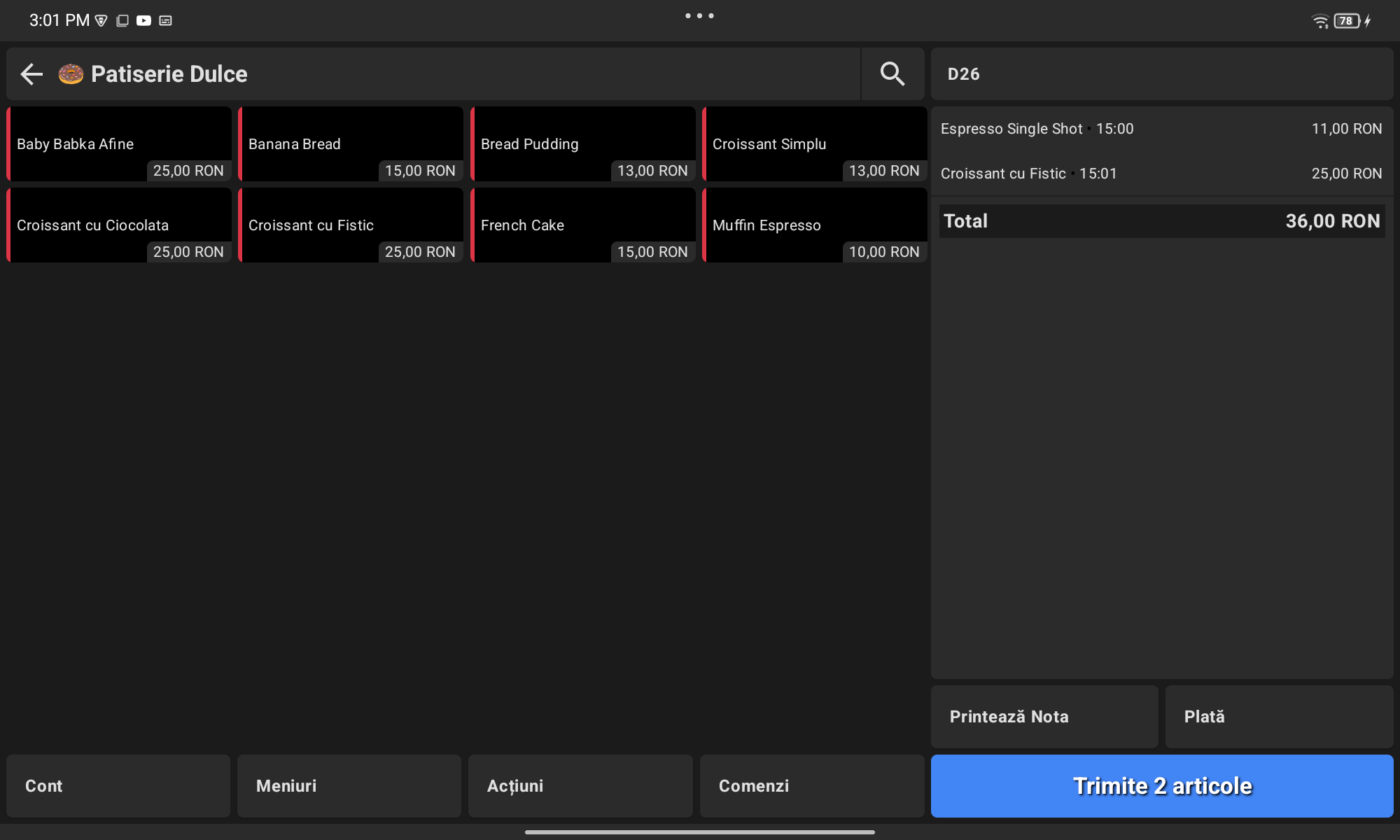Open the Cont tab
1400x840 pixels.
tap(118, 785)
